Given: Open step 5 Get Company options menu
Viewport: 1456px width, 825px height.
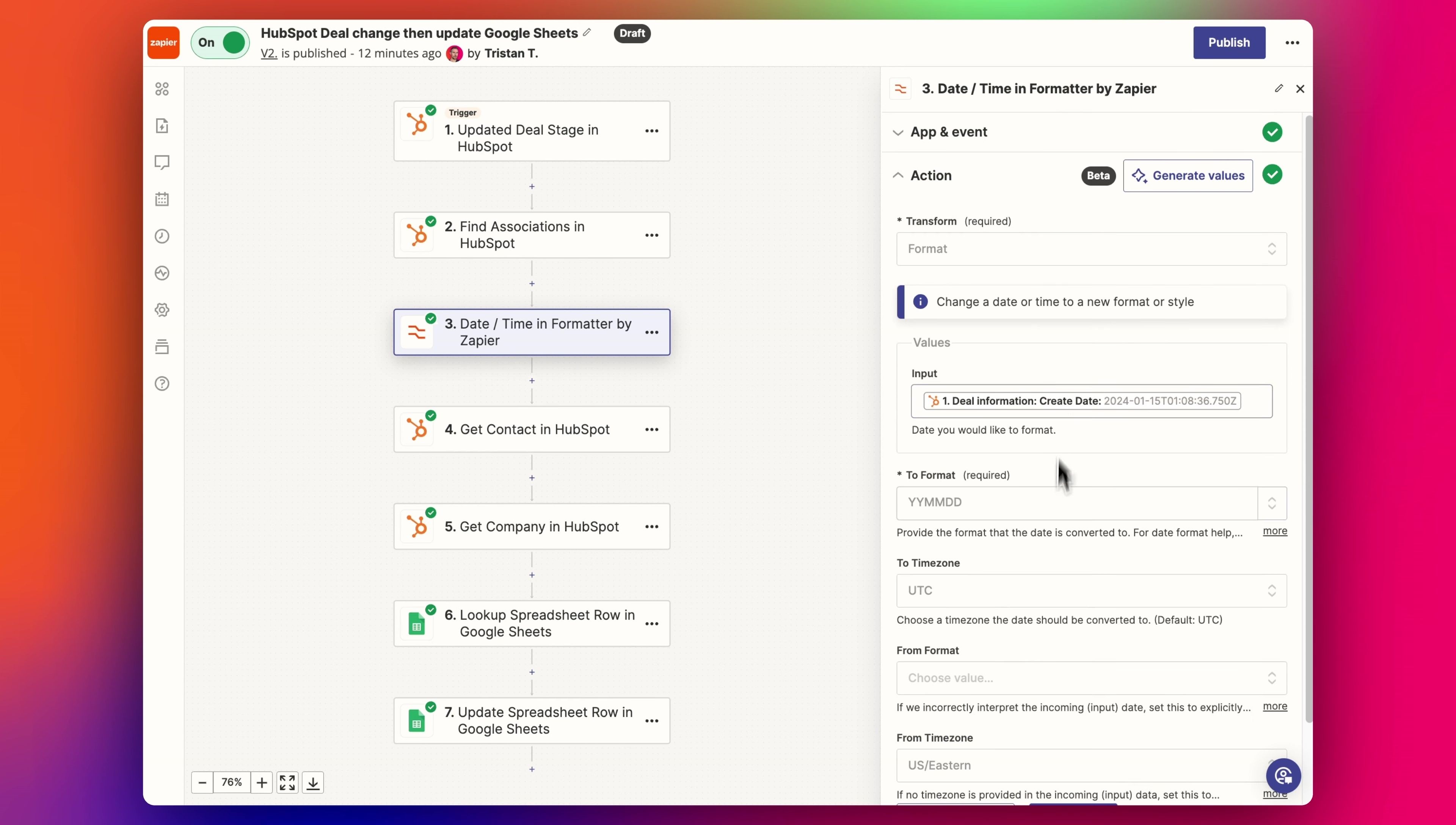Looking at the screenshot, I should [x=651, y=526].
